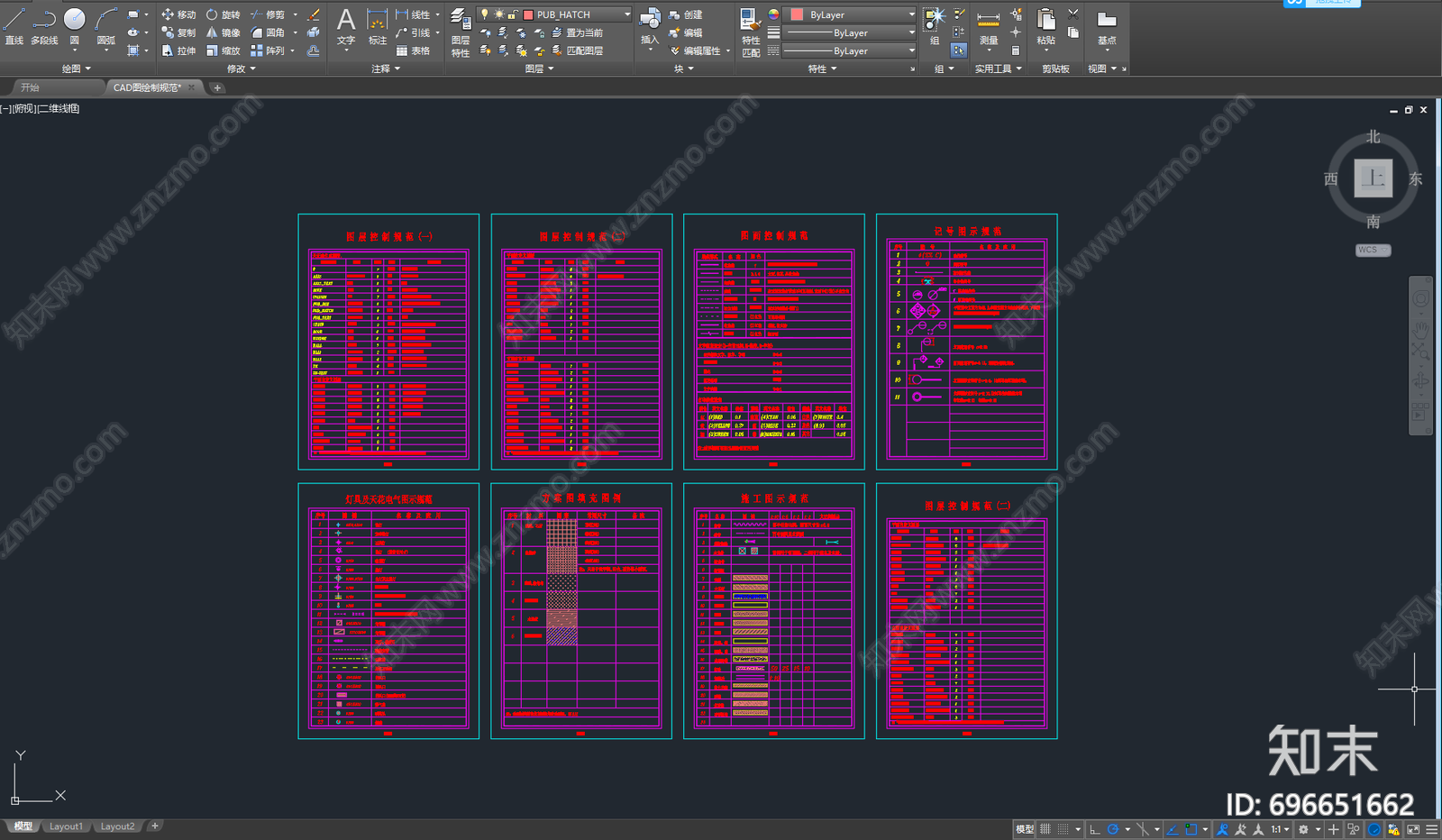The width and height of the screenshot is (1442, 840).
Task: Expand the Modify (修改) panel
Action: pos(242,68)
